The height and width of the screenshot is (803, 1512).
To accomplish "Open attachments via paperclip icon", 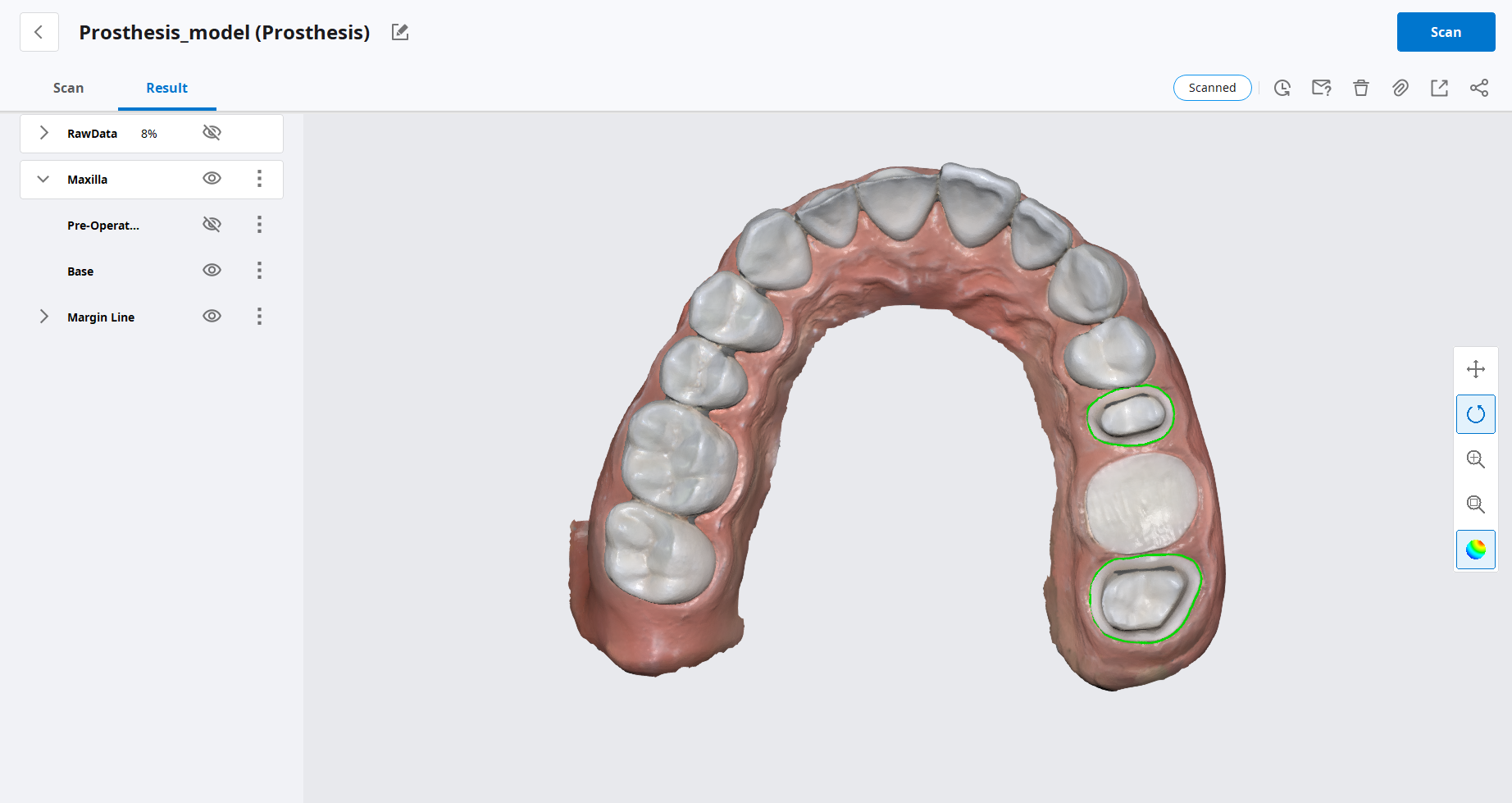I will [x=1400, y=88].
